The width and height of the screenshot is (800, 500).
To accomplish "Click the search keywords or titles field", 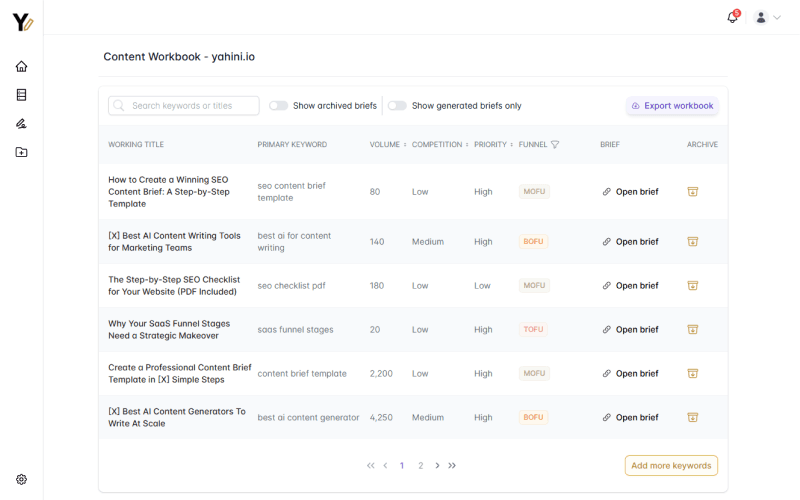I will (184, 106).
